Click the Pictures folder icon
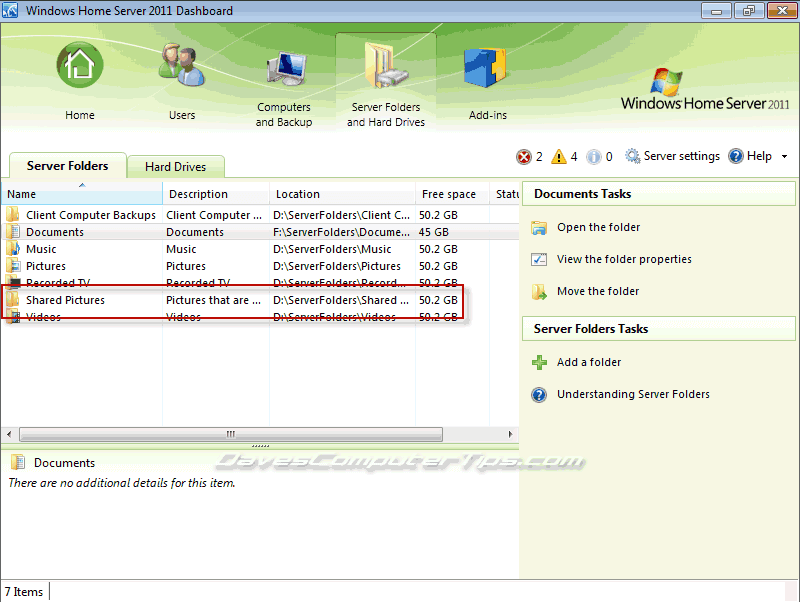Screen dimensions: 800x602 click(x=13, y=266)
